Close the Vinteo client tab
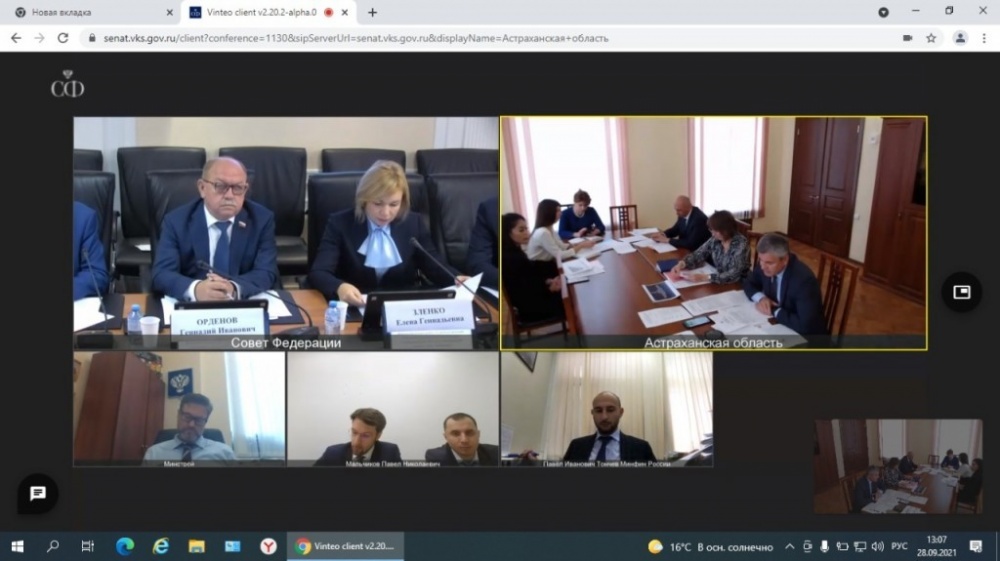The height and width of the screenshot is (561, 1000). point(345,12)
